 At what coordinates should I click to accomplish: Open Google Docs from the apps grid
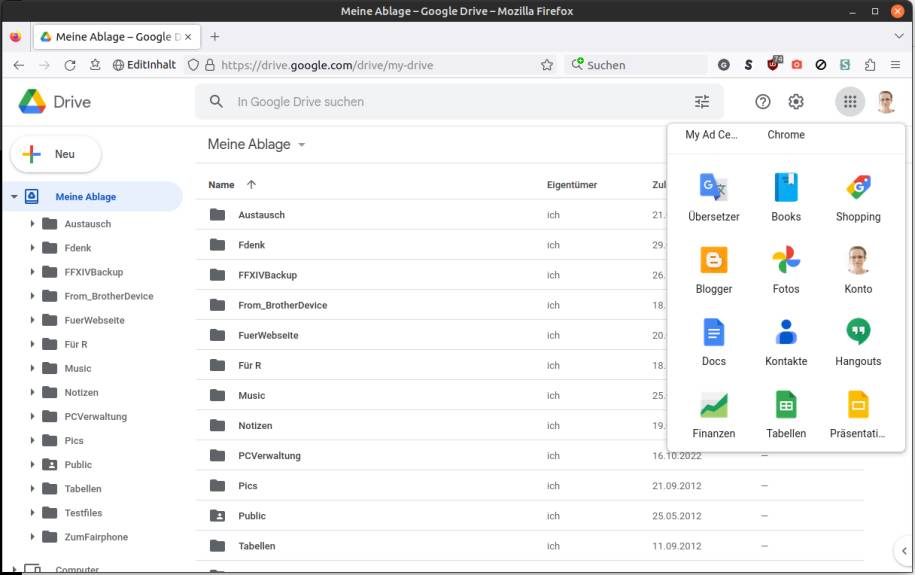[713, 340]
